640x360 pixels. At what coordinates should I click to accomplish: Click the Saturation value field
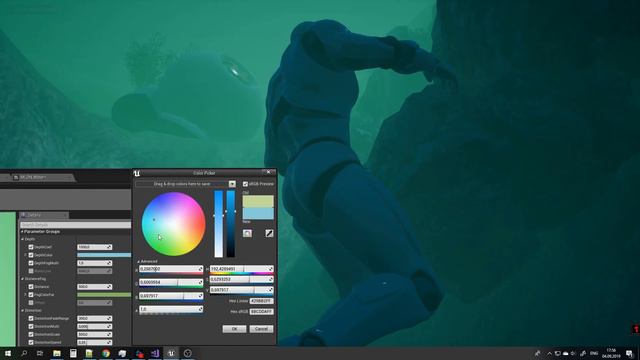pyautogui.click(x=241, y=280)
